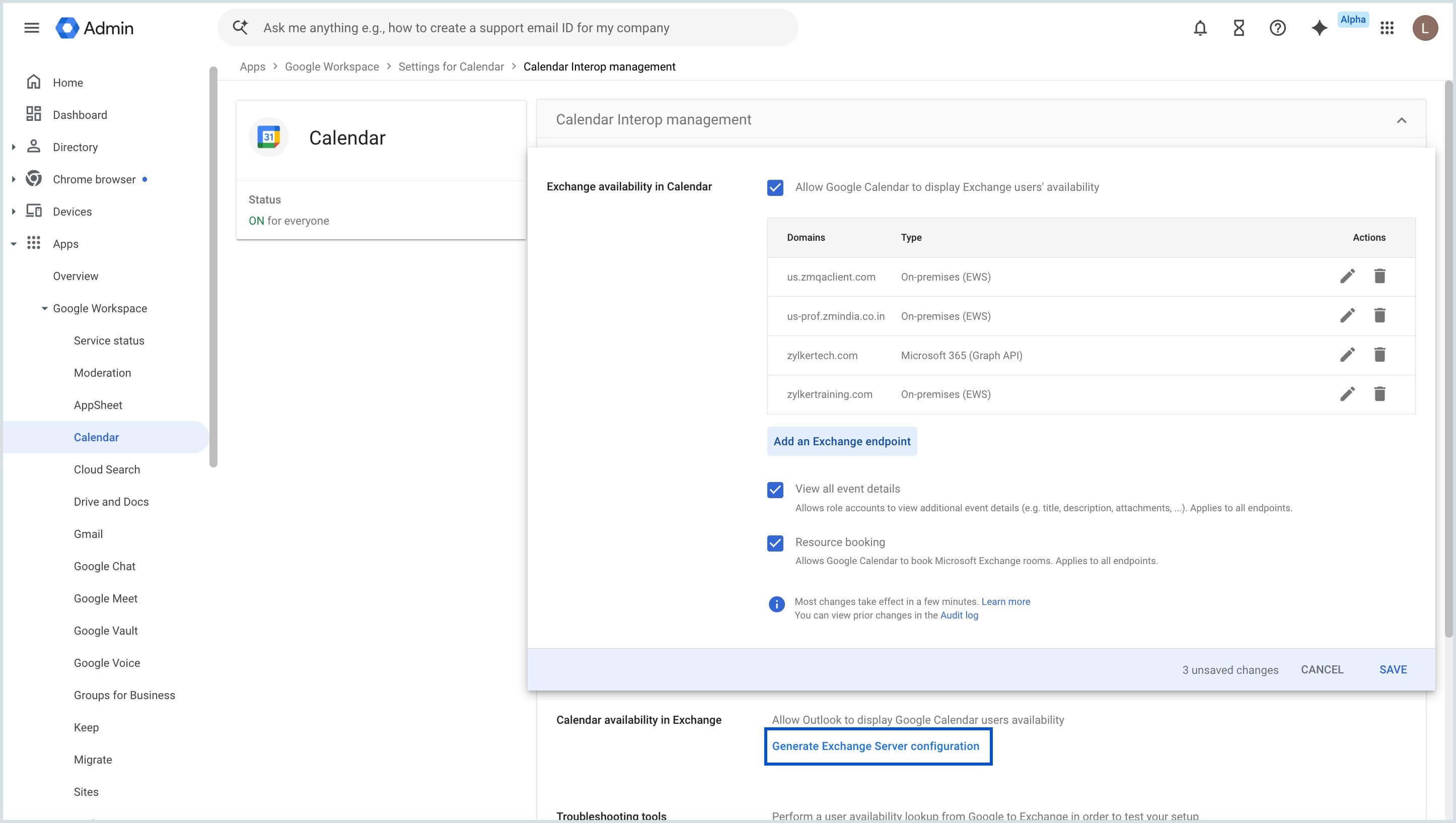Viewport: 1456px width, 823px height.
Task: Save the unsaved changes
Action: 1393,670
